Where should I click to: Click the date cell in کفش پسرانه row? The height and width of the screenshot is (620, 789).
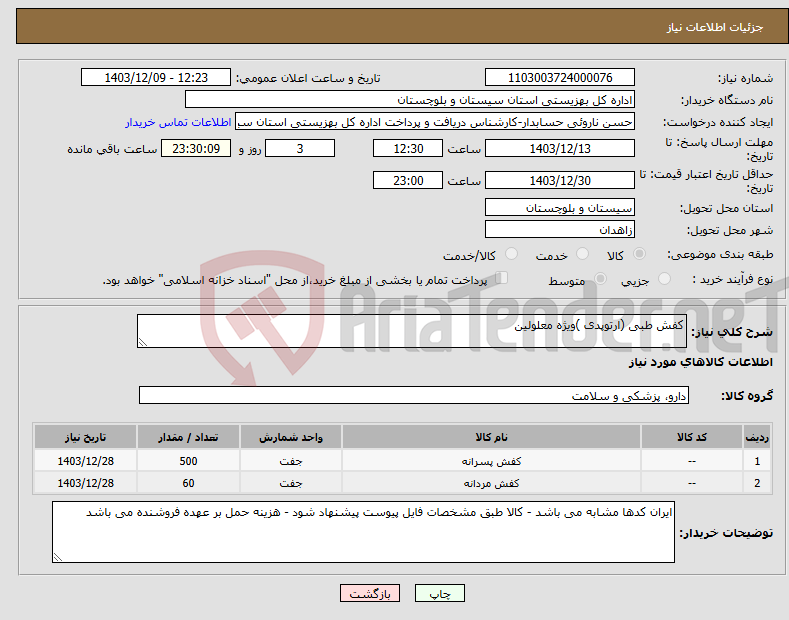point(86,461)
